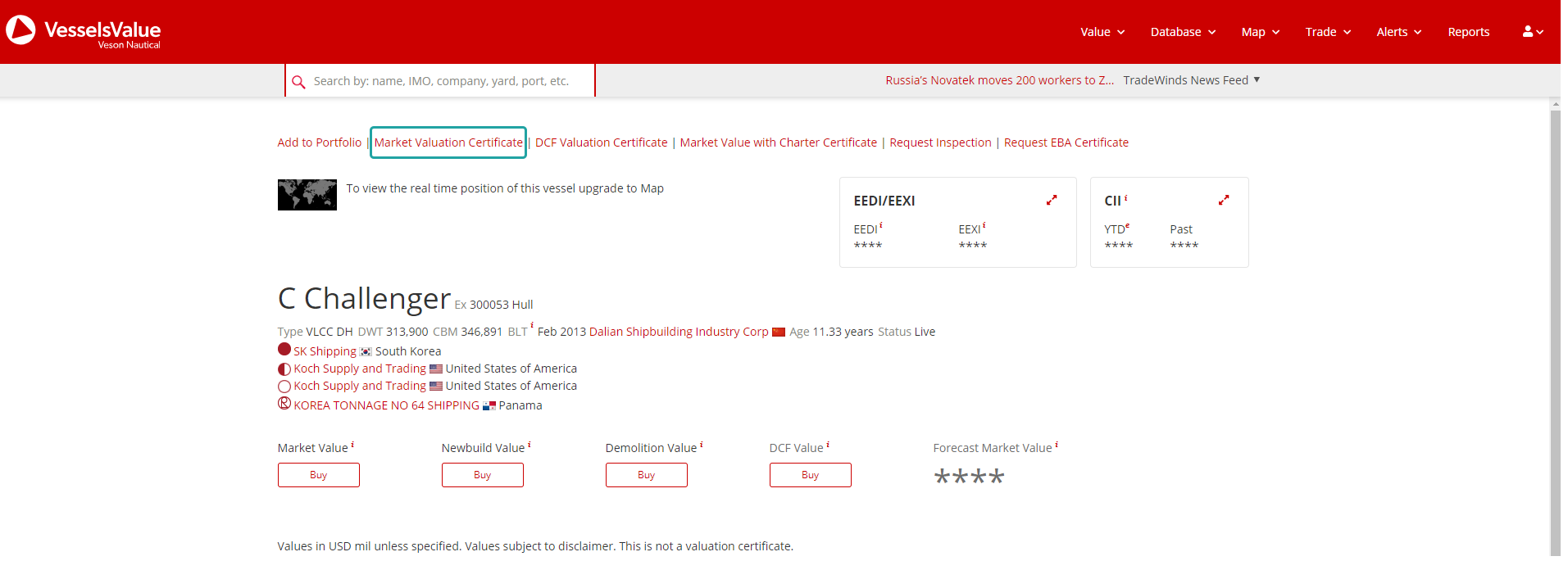The image size is (1568, 579).
Task: Open SK Shipping company link
Action: click(325, 351)
